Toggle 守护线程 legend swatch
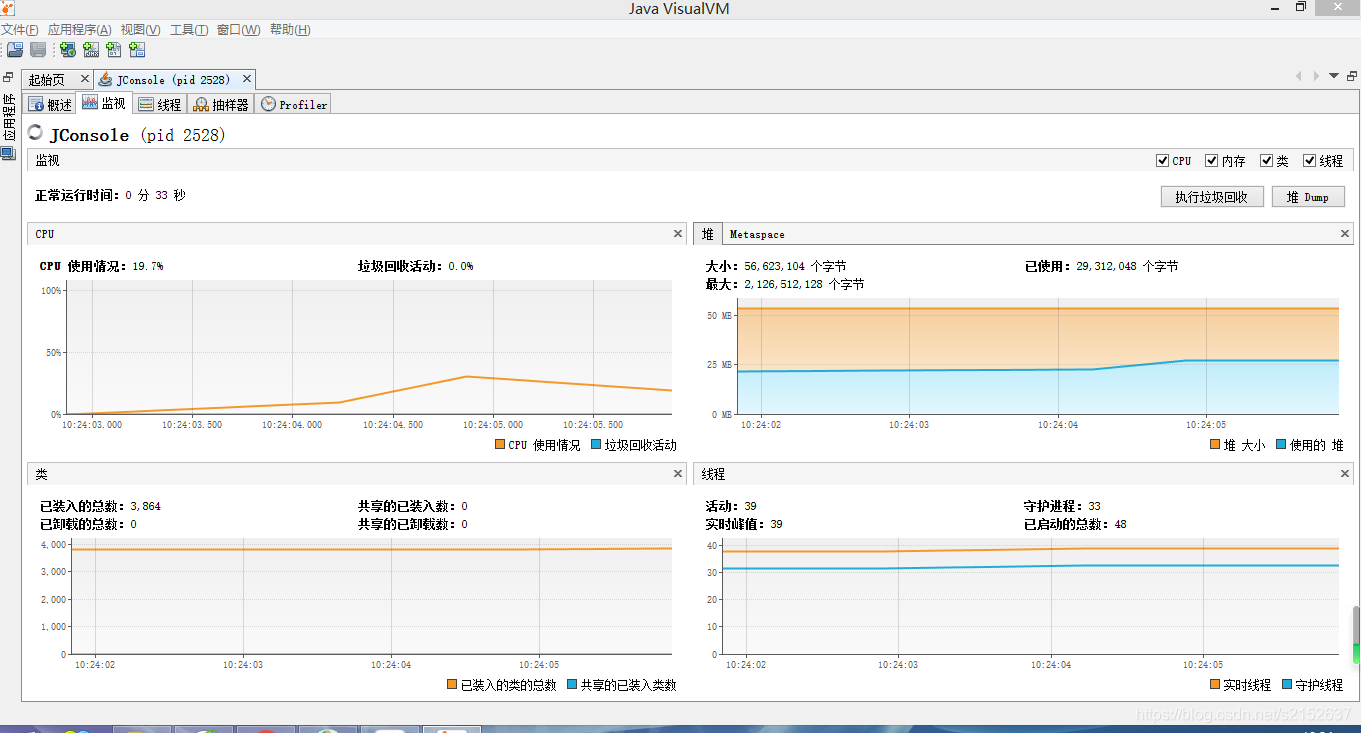1361x733 pixels. click(x=1287, y=685)
